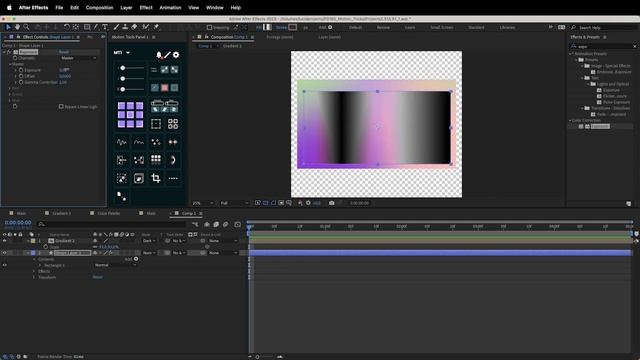This screenshot has width=640, height=360.
Task: Click the timeline current time display
Action: [18, 223]
